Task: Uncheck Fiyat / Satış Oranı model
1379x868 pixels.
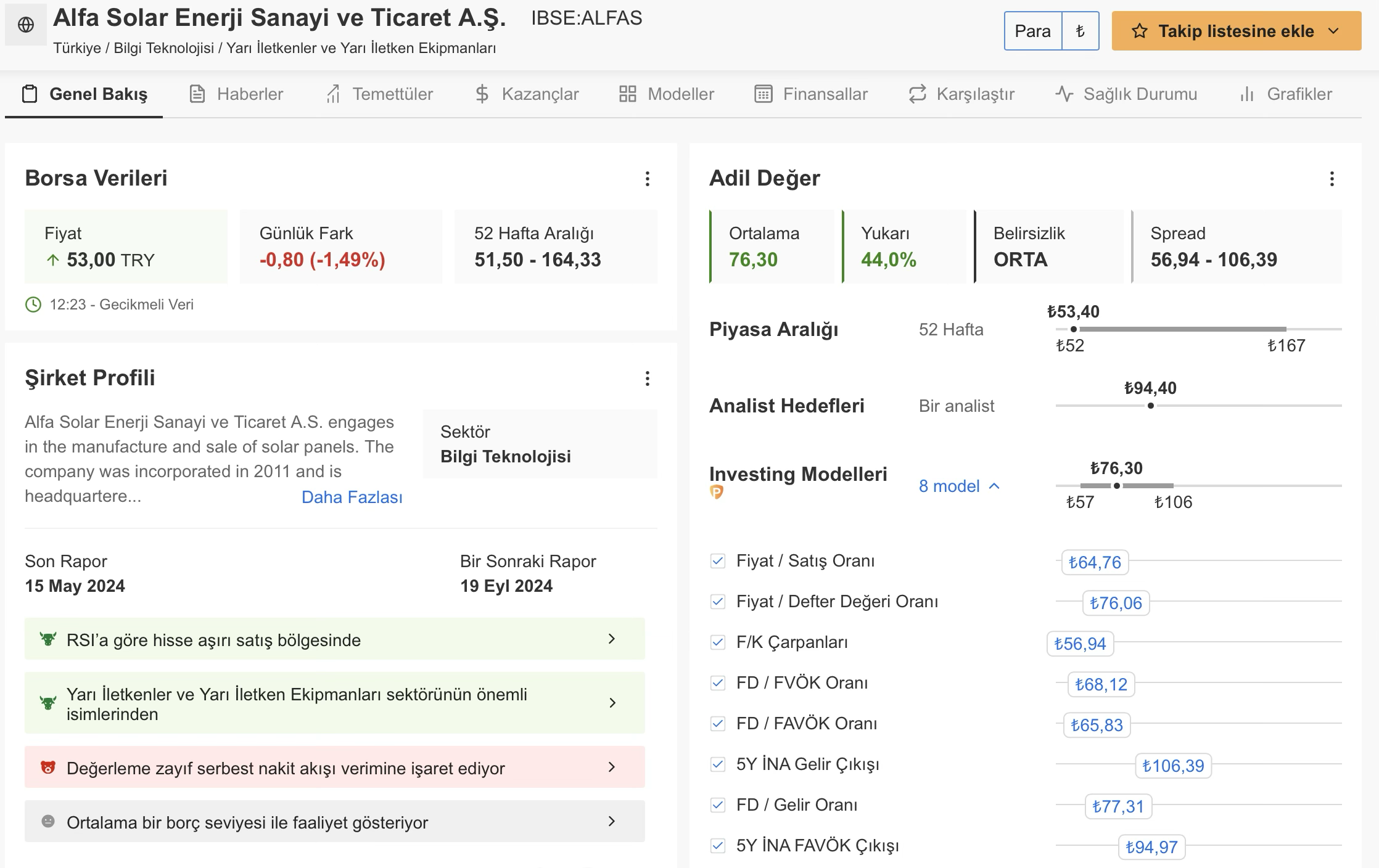Action: pyautogui.click(x=717, y=561)
